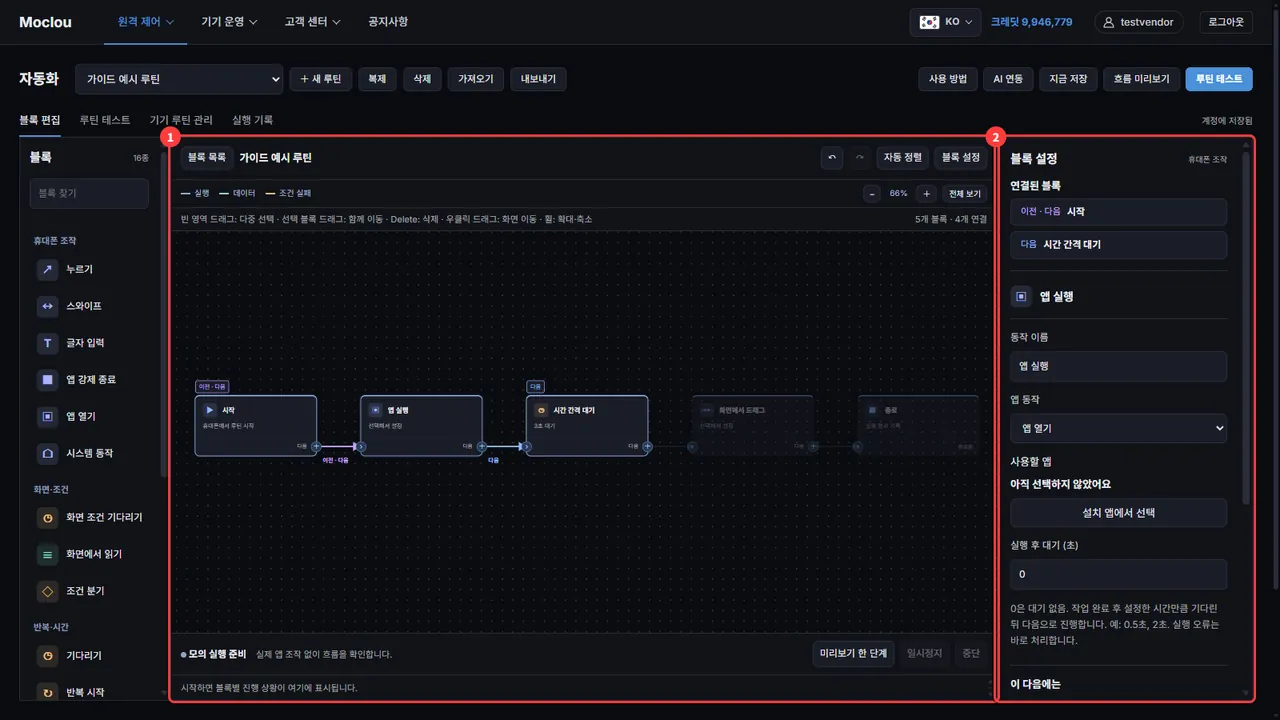The height and width of the screenshot is (720, 1280).
Task: Click the 지금 저장 button
Action: tap(1068, 79)
